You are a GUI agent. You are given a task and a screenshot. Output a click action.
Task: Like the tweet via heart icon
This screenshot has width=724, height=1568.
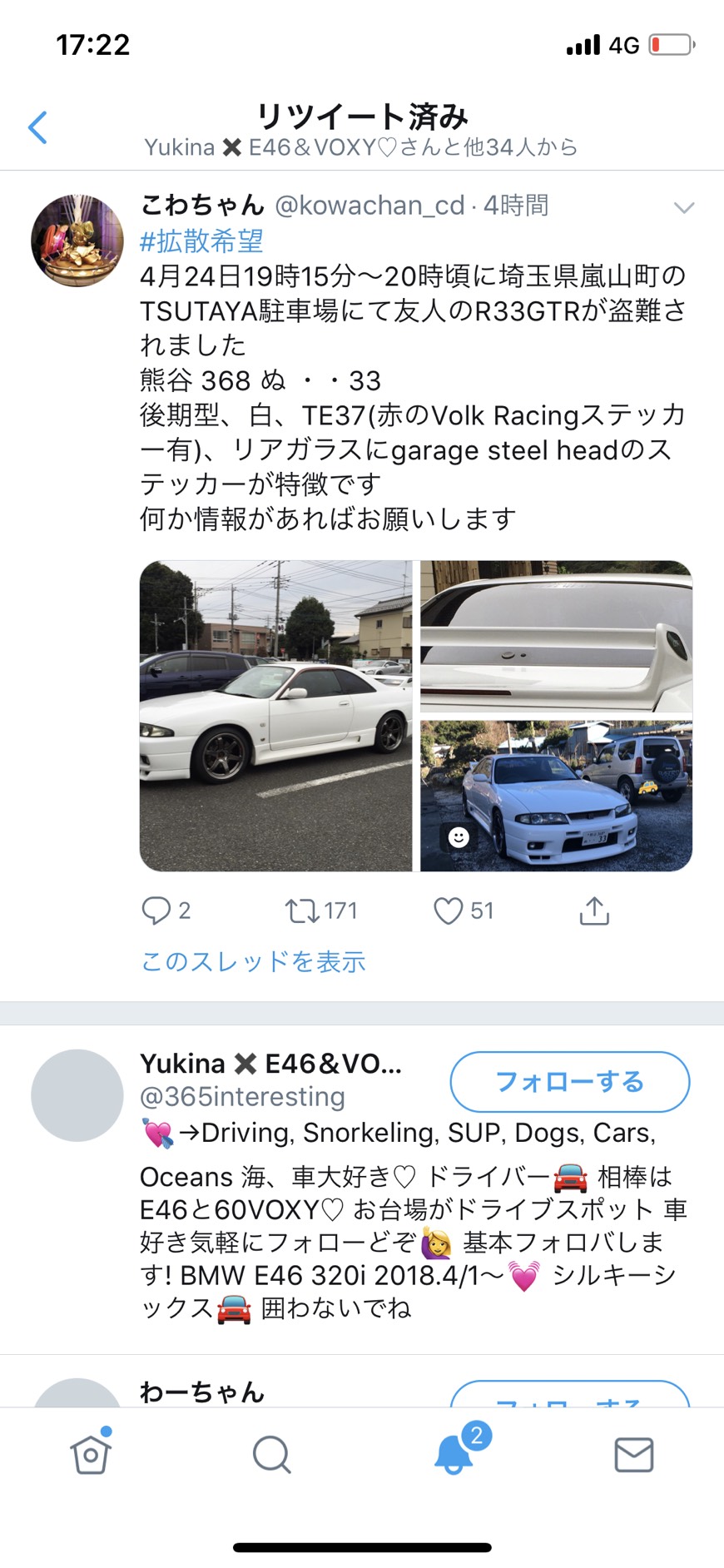(449, 911)
